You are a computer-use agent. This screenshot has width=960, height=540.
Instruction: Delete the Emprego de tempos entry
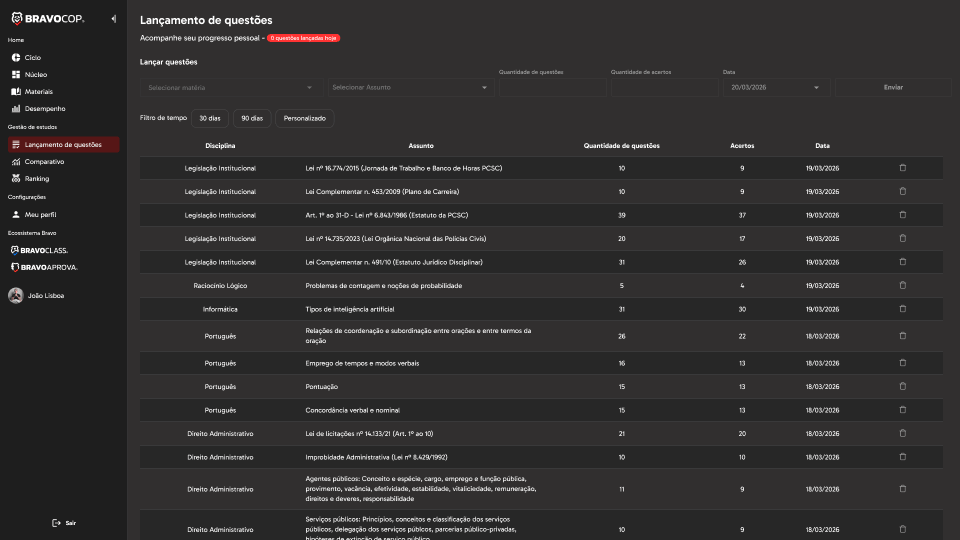[x=902, y=363]
